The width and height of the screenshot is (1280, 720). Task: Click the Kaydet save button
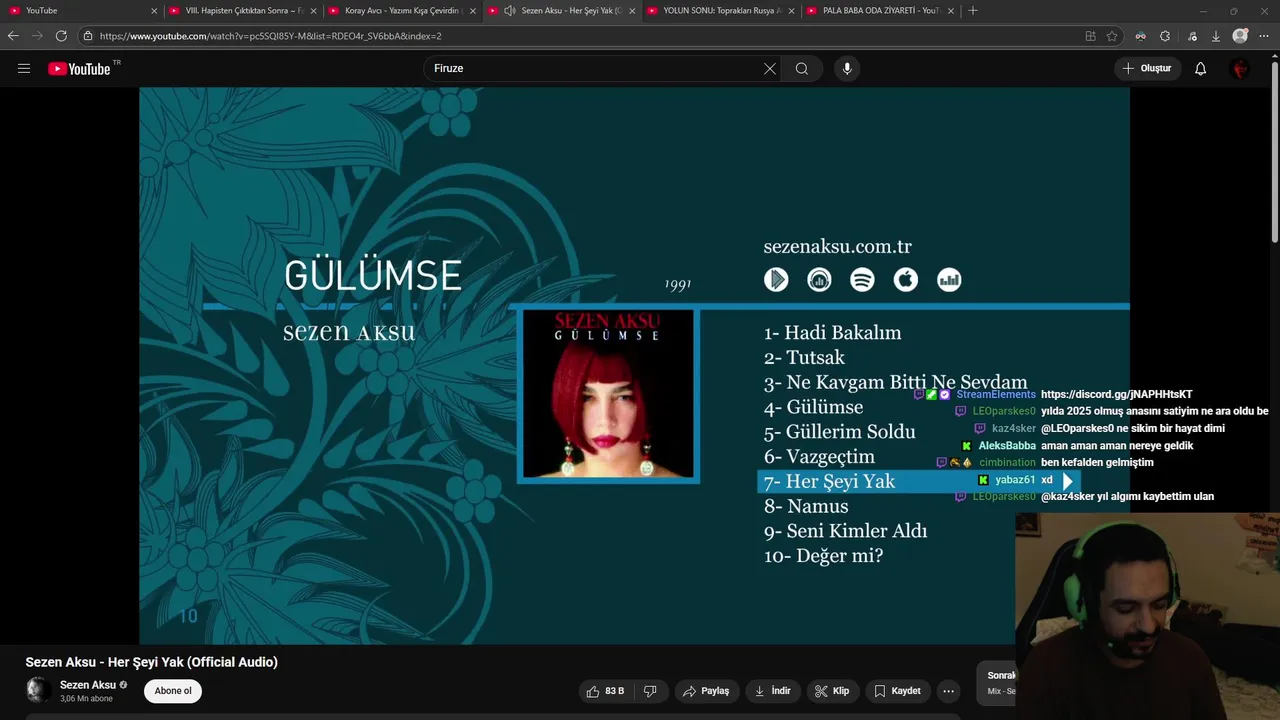point(897,691)
